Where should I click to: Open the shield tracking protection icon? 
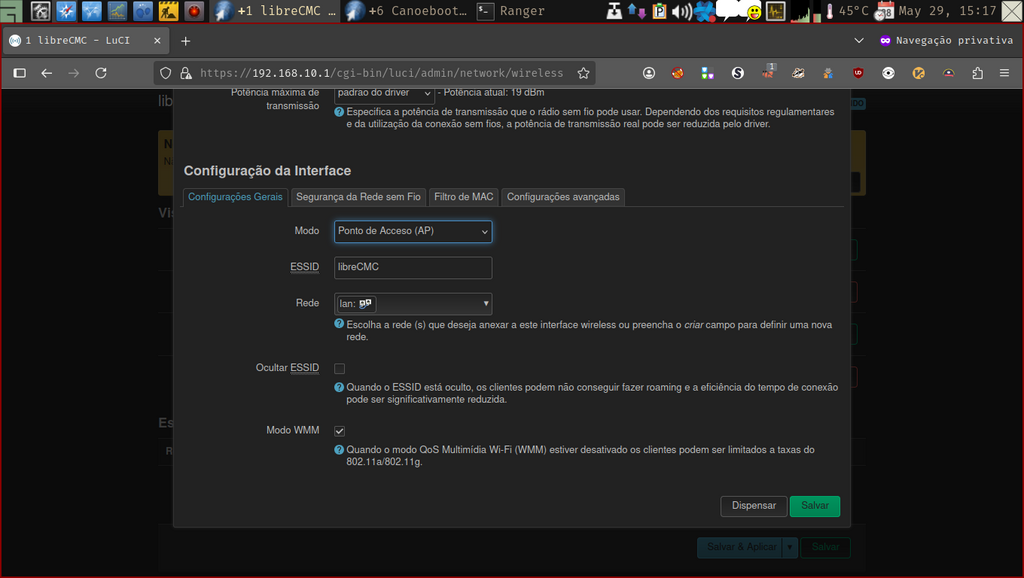click(x=166, y=72)
